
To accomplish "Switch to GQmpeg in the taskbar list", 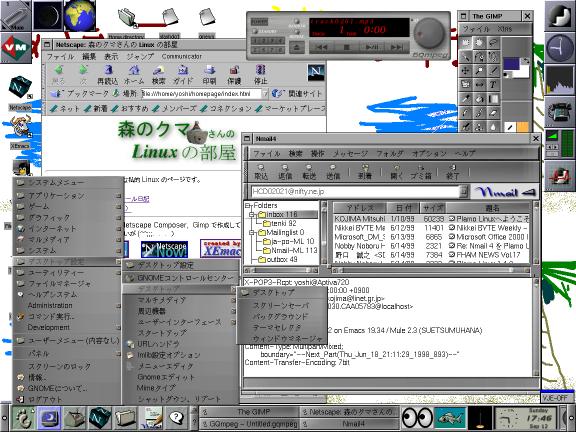I will point(250,424).
